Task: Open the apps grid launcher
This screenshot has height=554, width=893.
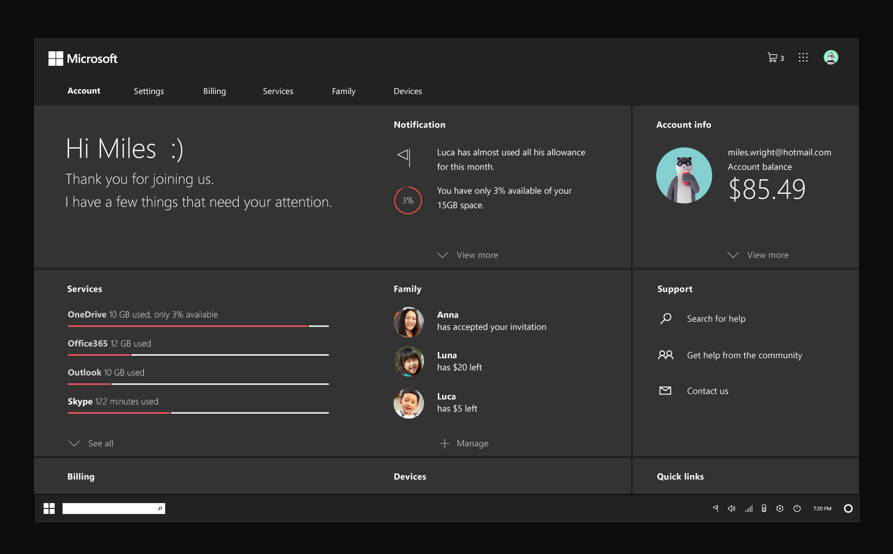Action: pyautogui.click(x=803, y=58)
